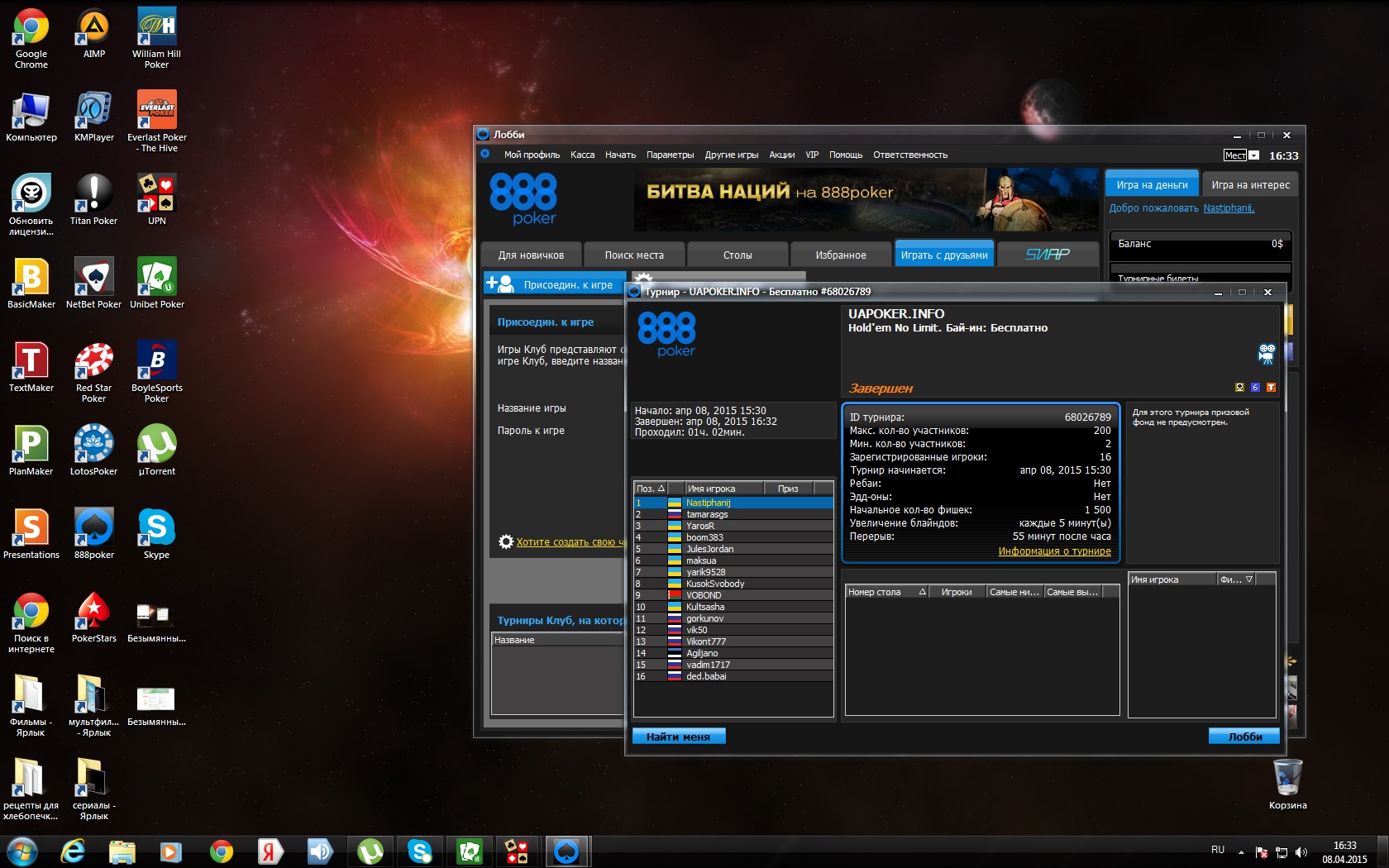Click the Лобби button in tournament window
The width and height of the screenshot is (1389, 868).
(x=1244, y=736)
